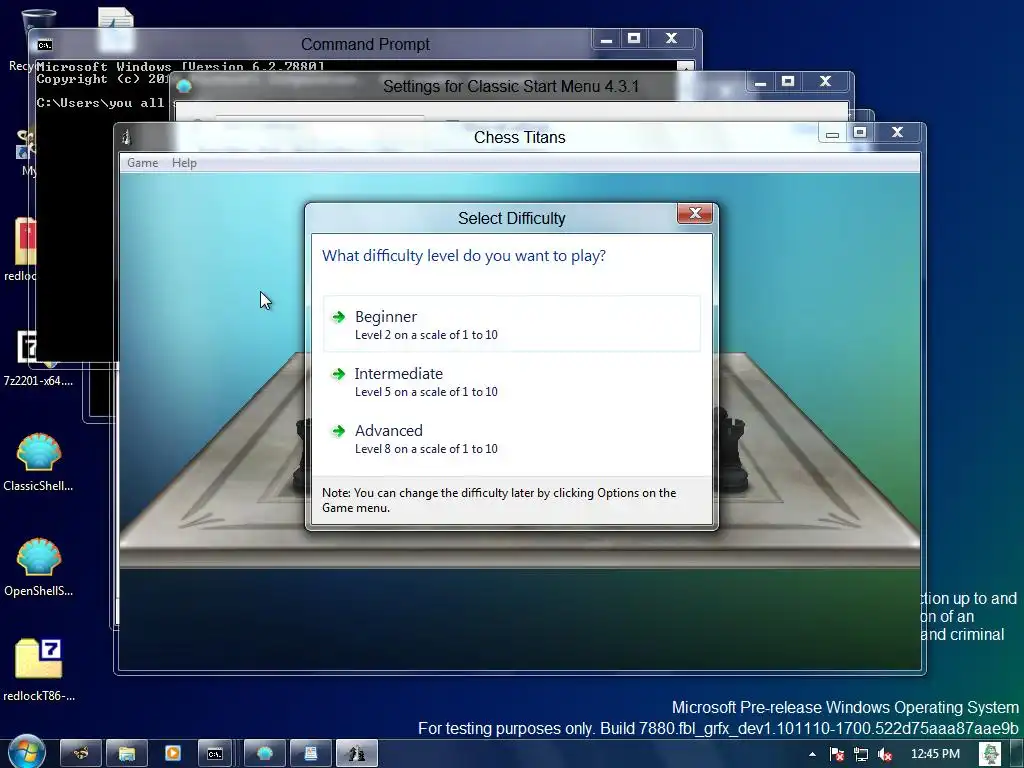Maximize the Command Prompt window
The width and height of the screenshot is (1024, 768).
633,39
